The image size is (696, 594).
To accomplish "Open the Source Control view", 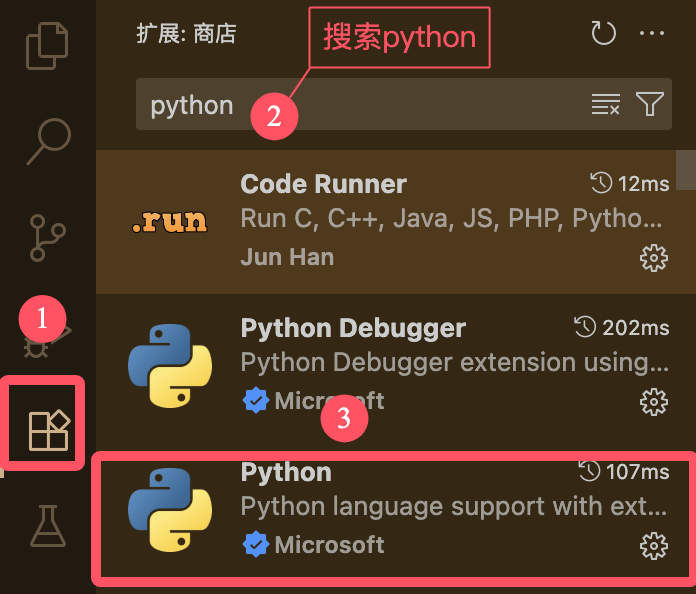I will pos(47,238).
